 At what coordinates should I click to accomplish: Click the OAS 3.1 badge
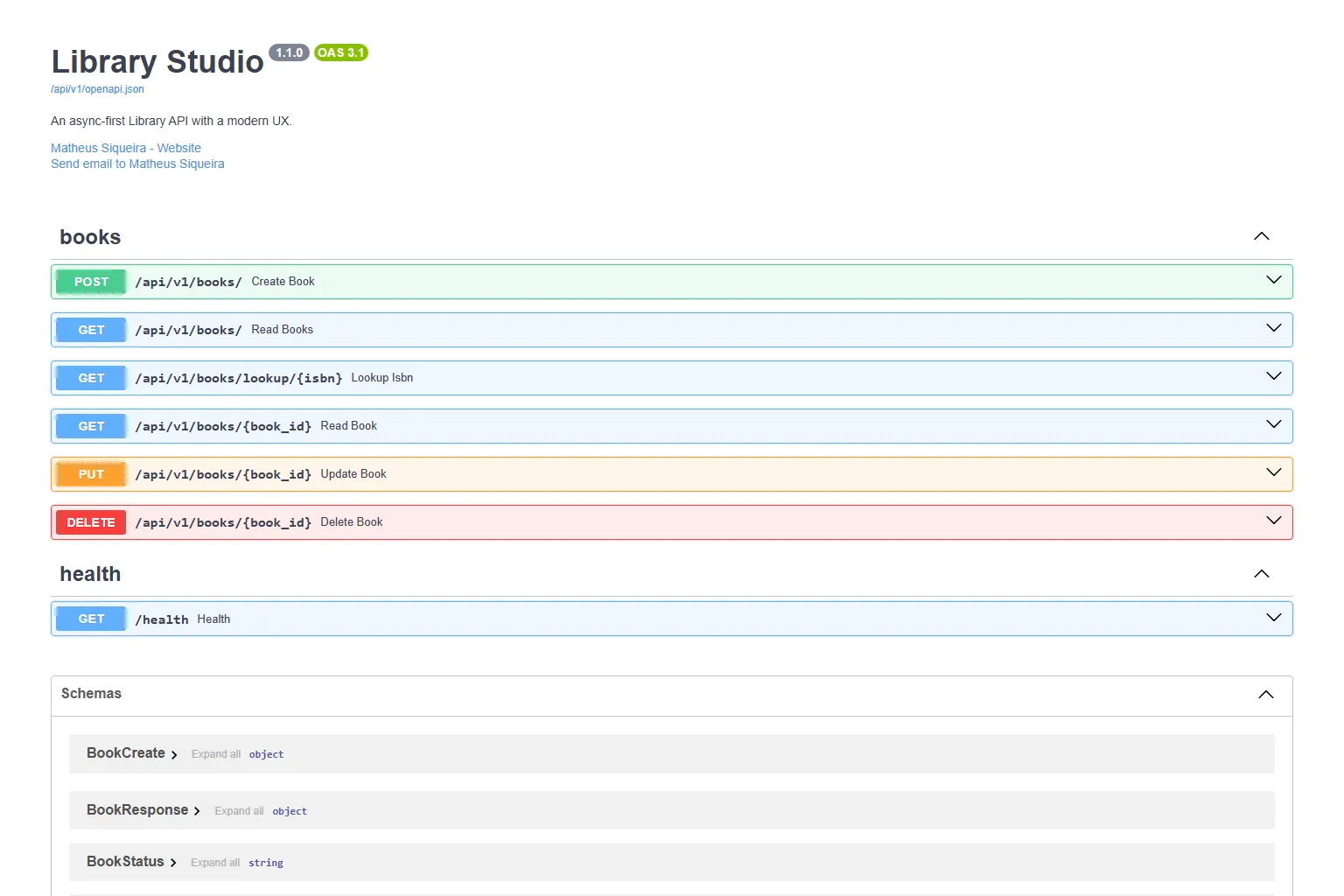pyautogui.click(x=341, y=52)
